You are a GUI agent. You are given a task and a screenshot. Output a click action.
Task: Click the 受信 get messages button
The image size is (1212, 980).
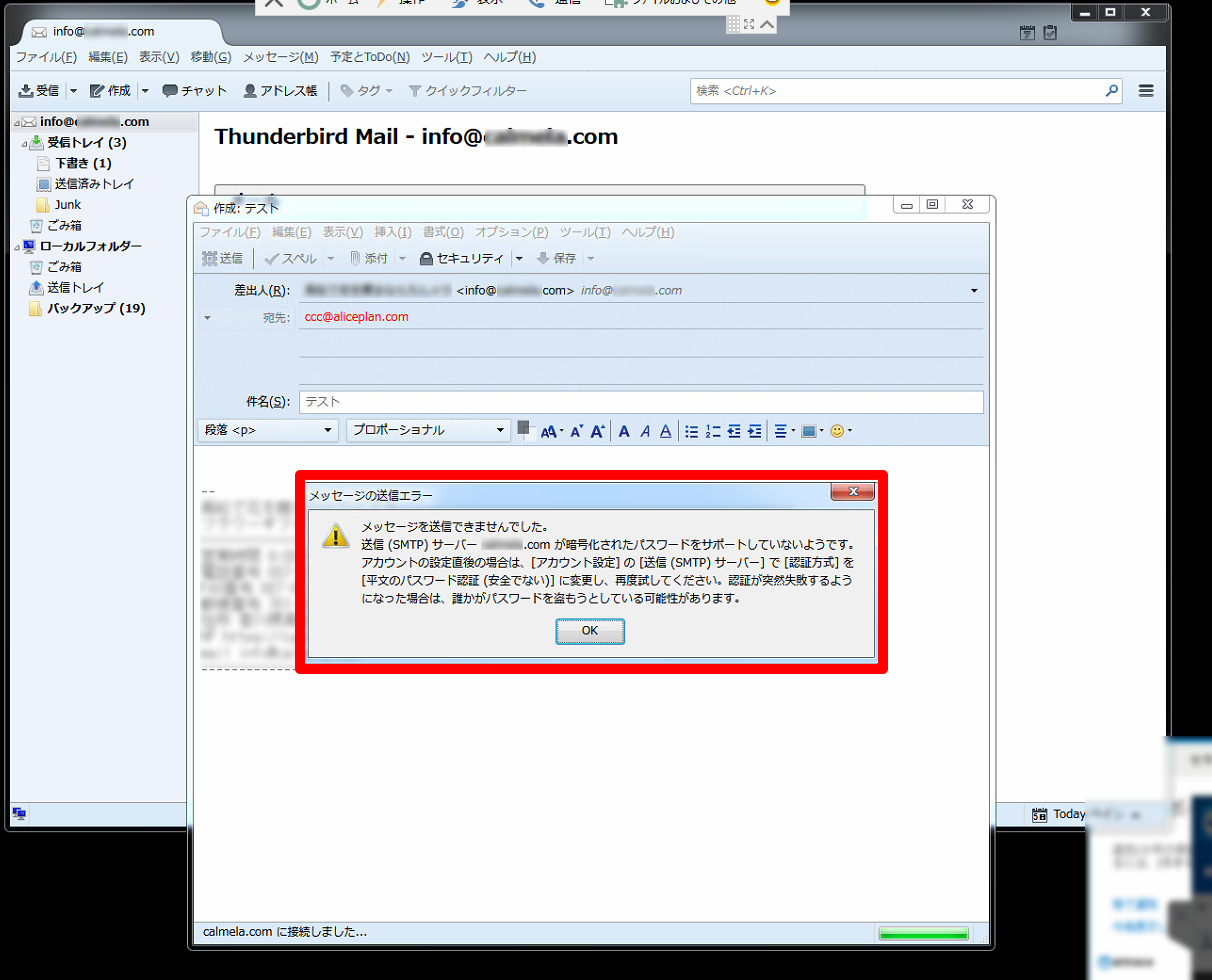pos(40,91)
